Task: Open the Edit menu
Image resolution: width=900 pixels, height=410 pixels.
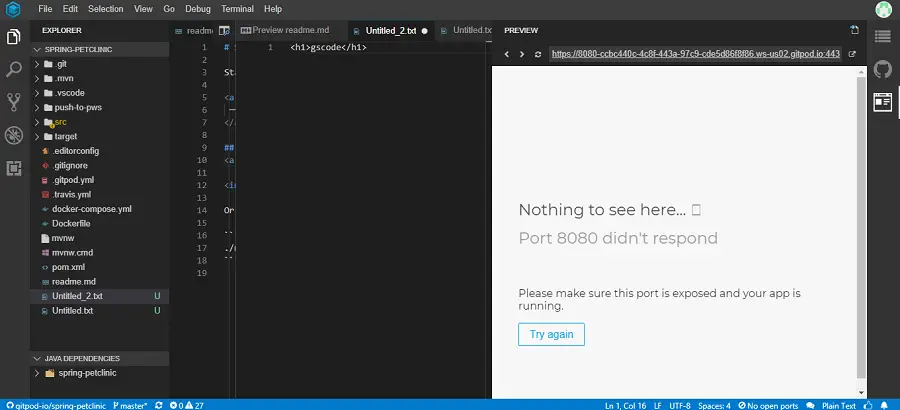Action: [x=70, y=9]
